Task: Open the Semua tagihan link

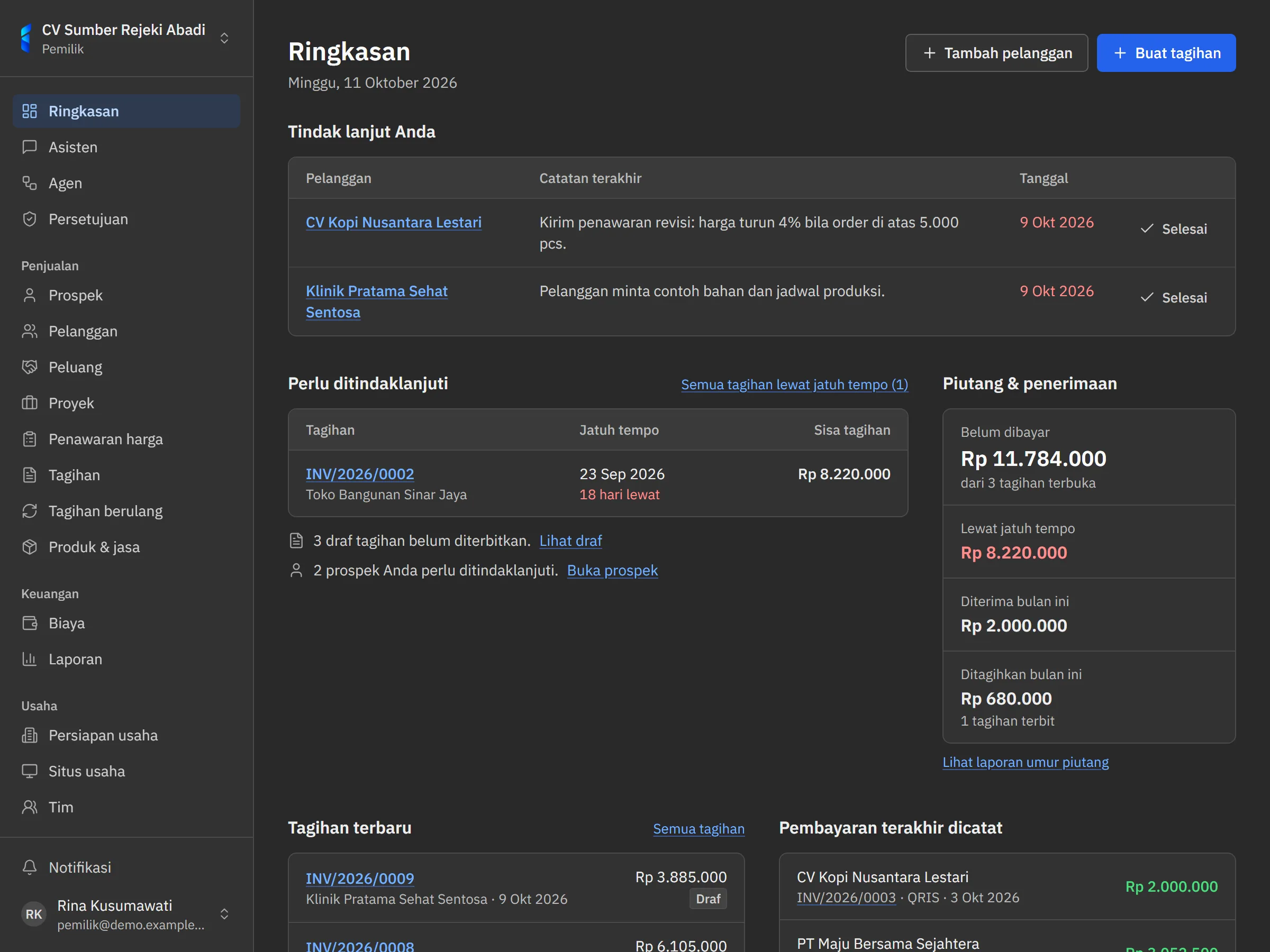Action: (x=698, y=829)
